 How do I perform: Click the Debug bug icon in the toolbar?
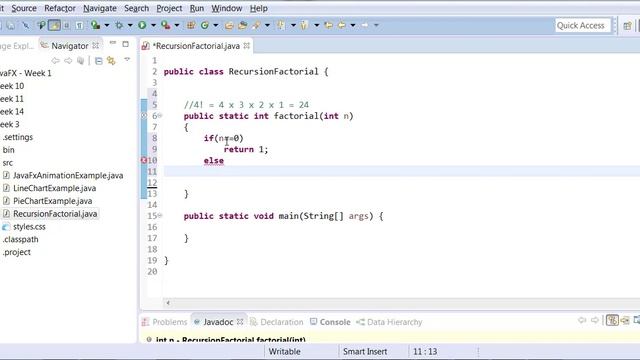(119, 25)
